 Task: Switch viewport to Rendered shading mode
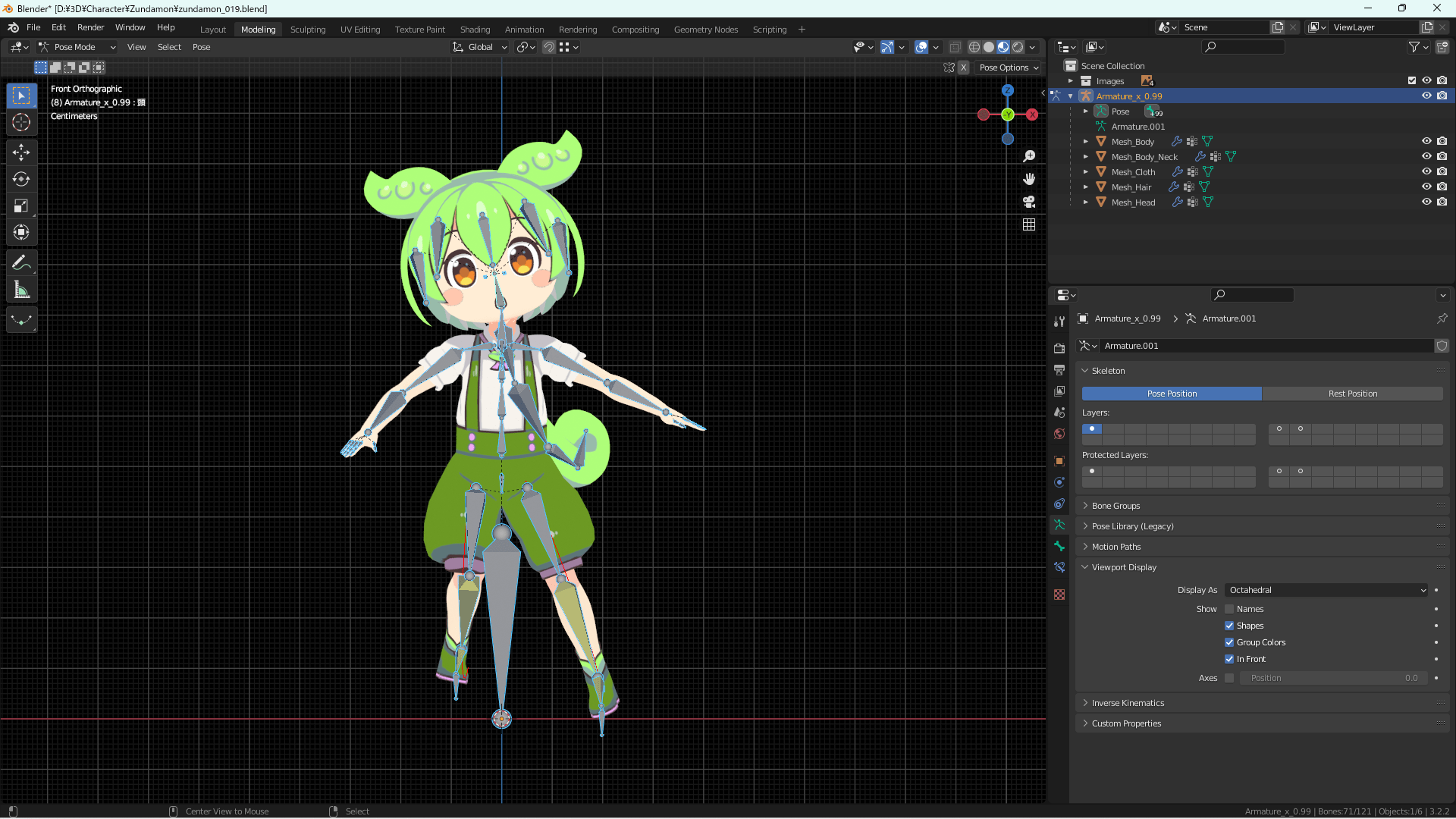1017,46
